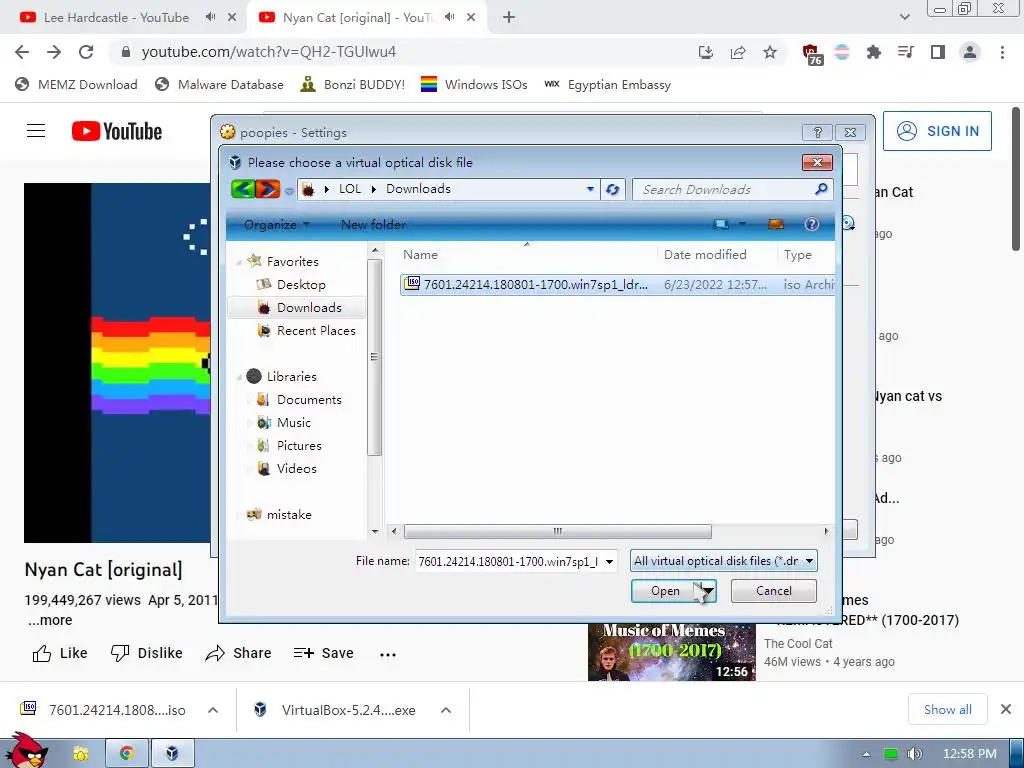Click the LOL breadcrumb in address bar
Viewport: 1024px width, 768px height.
point(349,189)
